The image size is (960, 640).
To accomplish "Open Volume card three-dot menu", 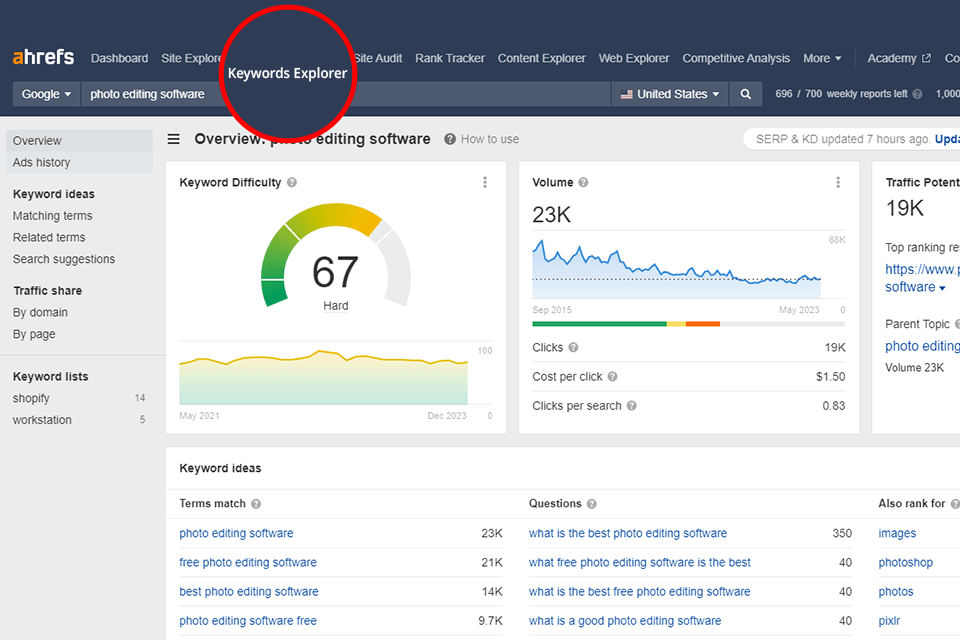I will pos(838,183).
